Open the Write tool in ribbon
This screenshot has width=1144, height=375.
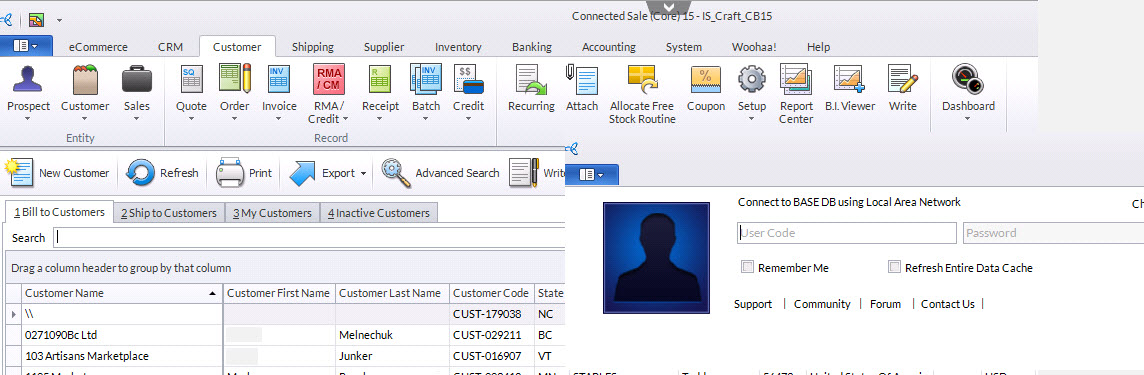tap(903, 79)
